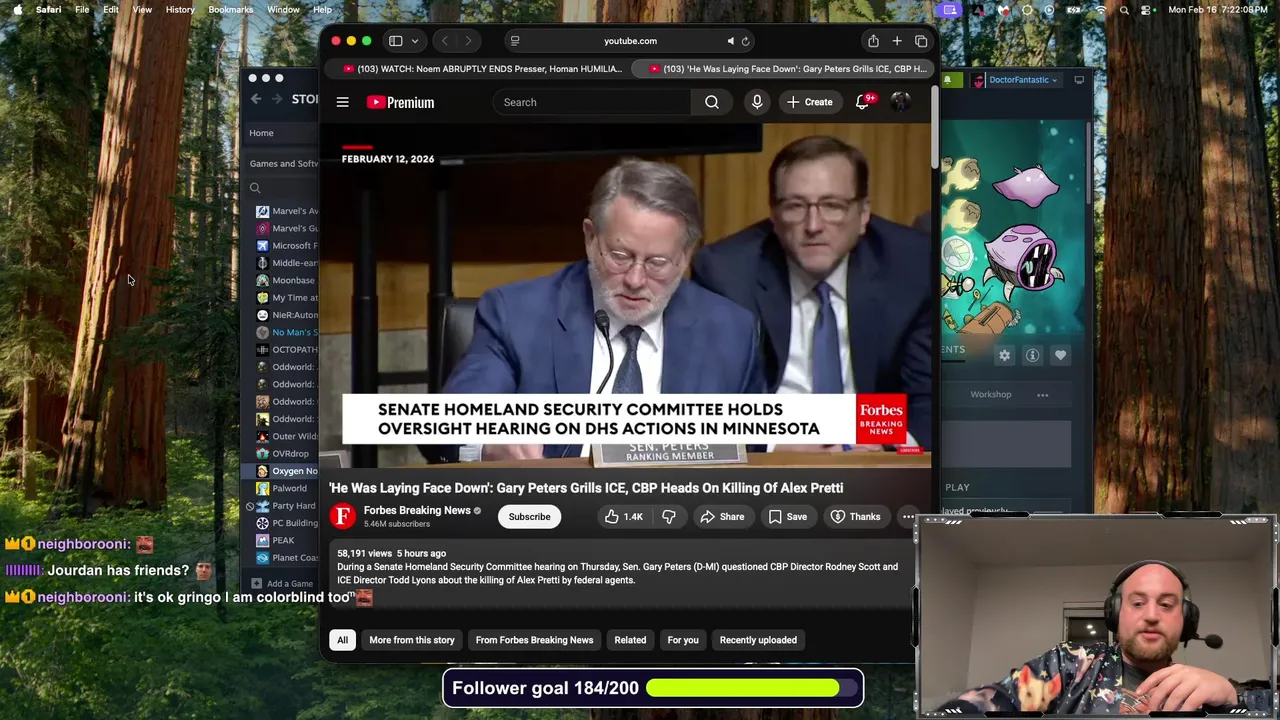Screen dimensions: 1280x720
Task: Open Bookmarks menu in menu bar
Action: pos(230,10)
